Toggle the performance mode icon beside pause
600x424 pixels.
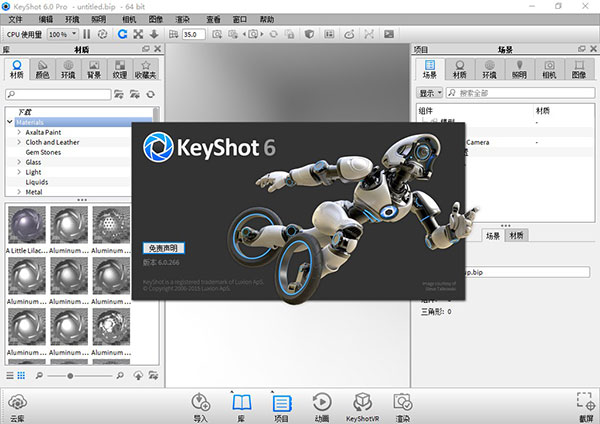[102, 34]
